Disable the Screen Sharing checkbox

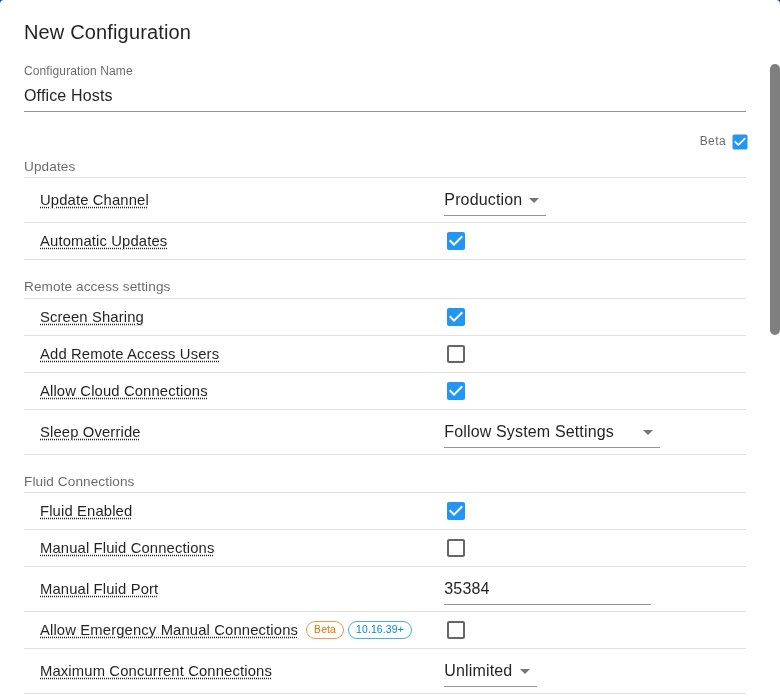click(456, 317)
